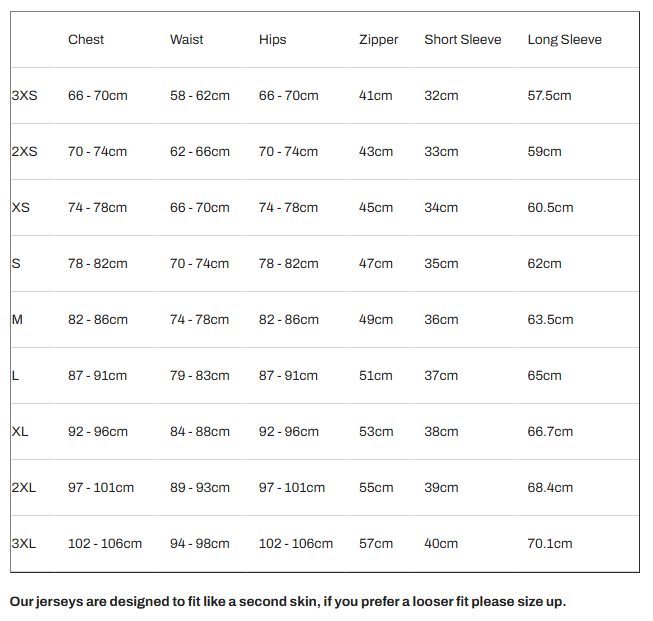Select the 3XS size row label
653x621 pixels.
[25, 96]
